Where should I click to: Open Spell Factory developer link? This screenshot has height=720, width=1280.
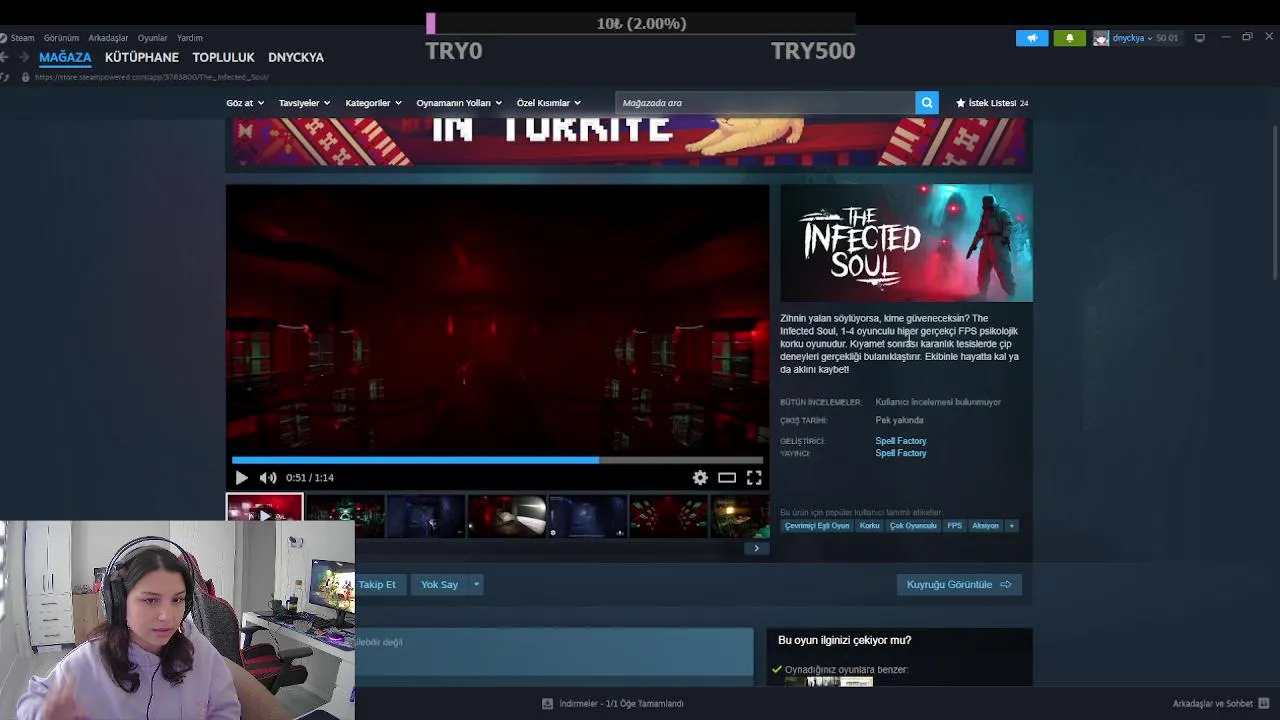click(901, 441)
